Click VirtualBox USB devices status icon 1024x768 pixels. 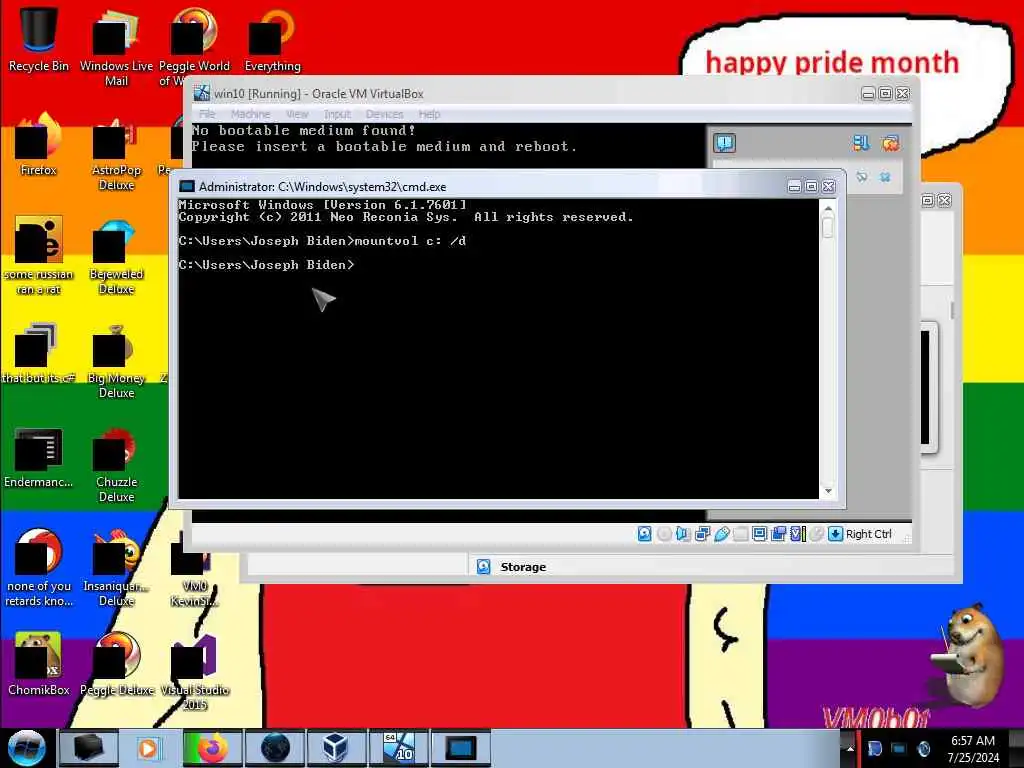[x=722, y=534]
